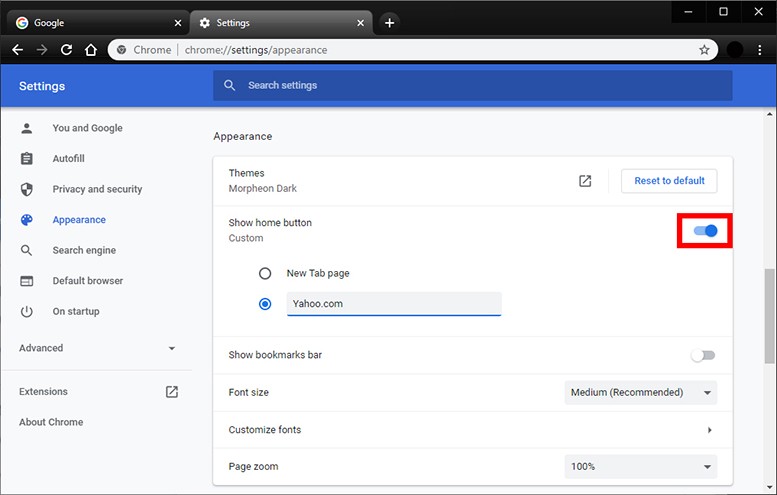Image resolution: width=777 pixels, height=495 pixels.
Task: Turn off the Show home button toggle
Action: (705, 231)
